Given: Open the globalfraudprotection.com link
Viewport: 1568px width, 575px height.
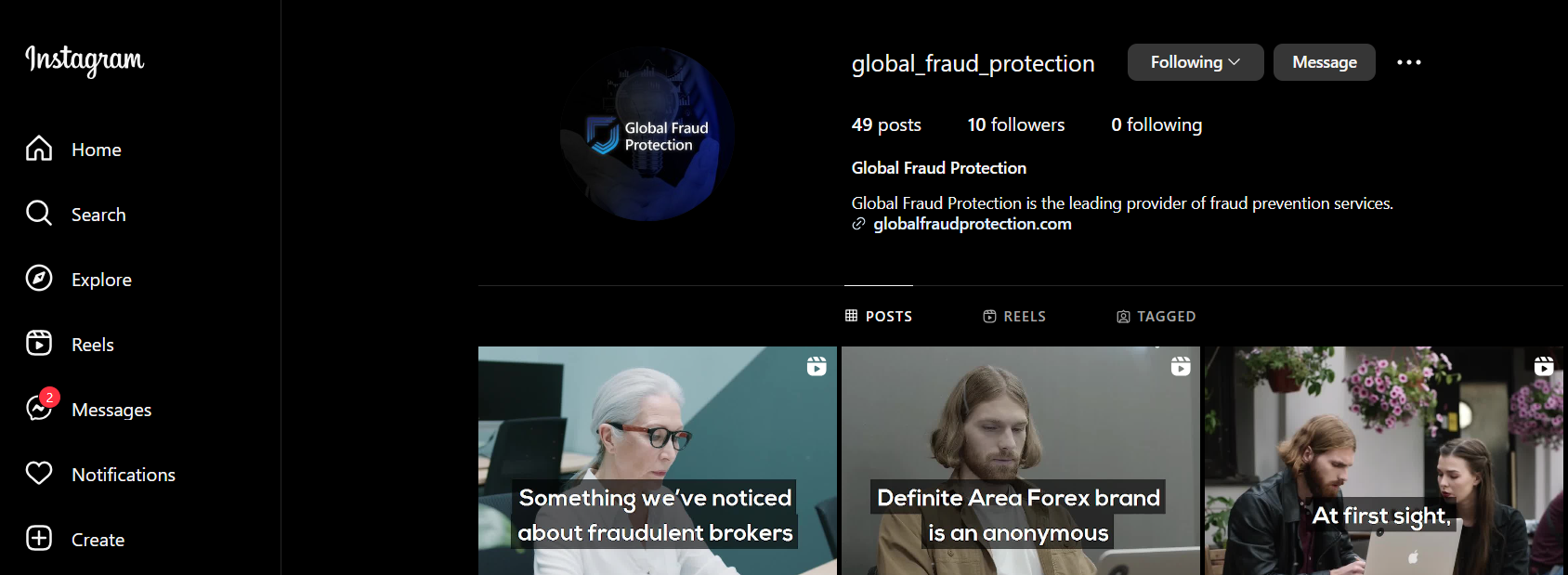Looking at the screenshot, I should tap(972, 224).
